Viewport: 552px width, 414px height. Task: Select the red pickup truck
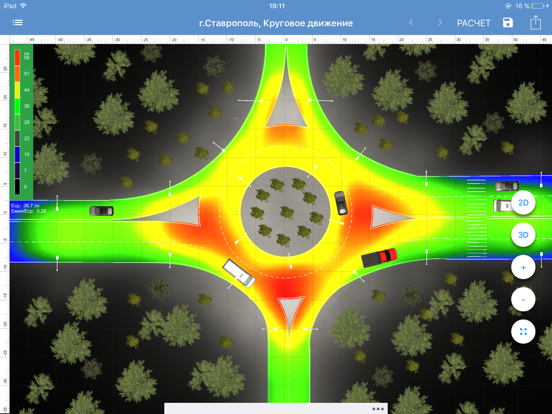[379, 257]
